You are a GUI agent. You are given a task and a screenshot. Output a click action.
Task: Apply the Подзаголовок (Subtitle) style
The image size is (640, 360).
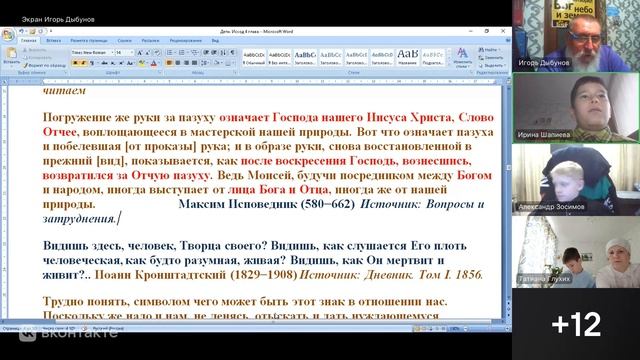coord(433,57)
